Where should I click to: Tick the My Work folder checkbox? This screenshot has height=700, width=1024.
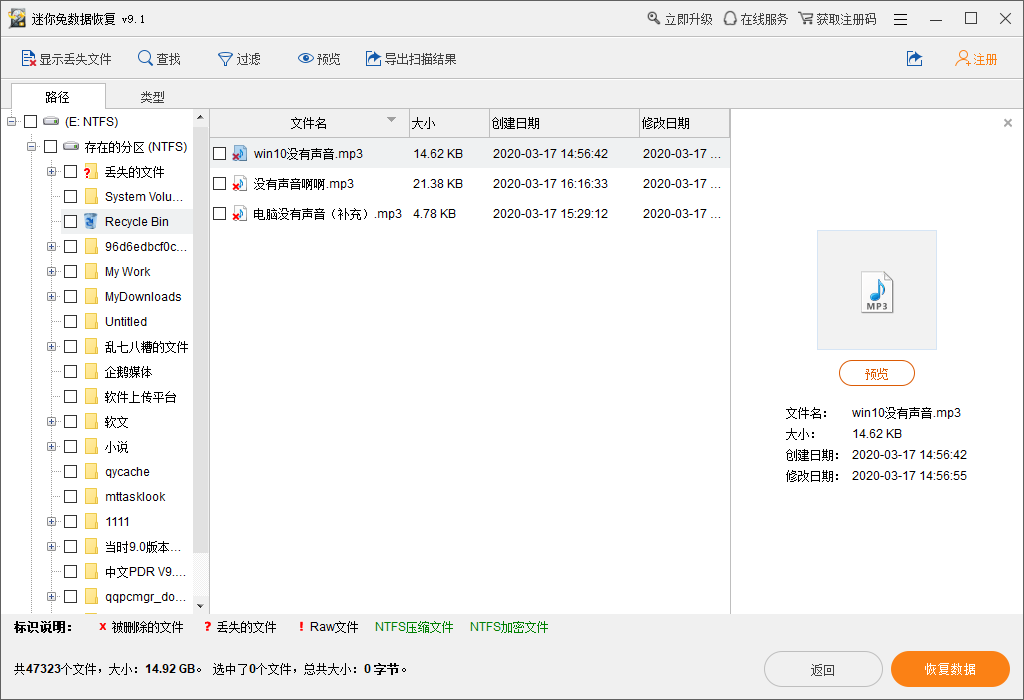pos(71,272)
